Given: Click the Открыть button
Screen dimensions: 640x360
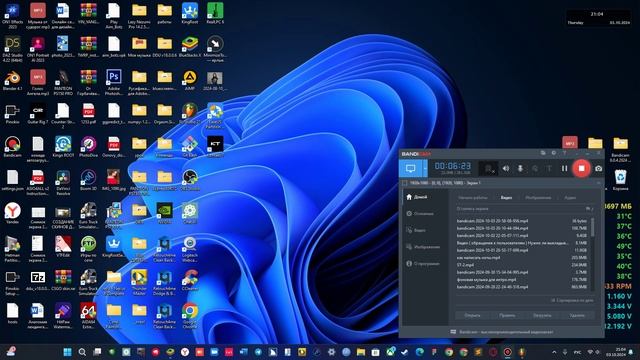Looking at the screenshot, I should [x=472, y=315].
